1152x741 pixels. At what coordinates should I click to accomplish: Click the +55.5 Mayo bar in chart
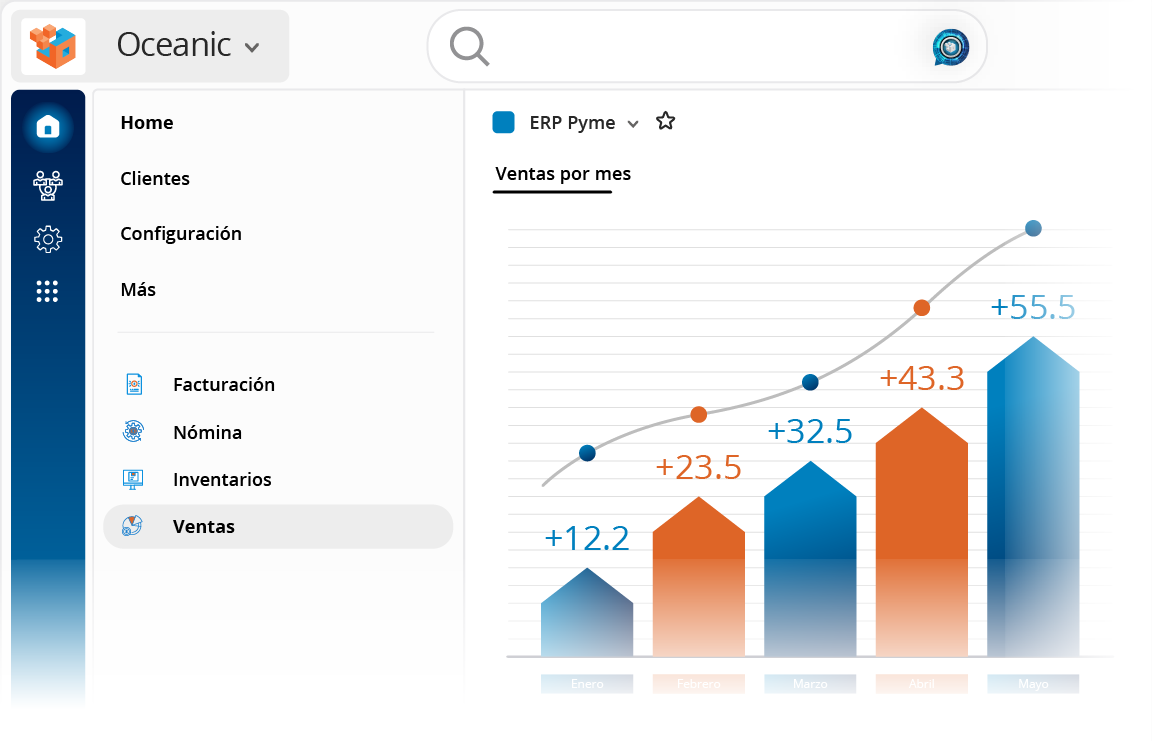(x=1032, y=500)
